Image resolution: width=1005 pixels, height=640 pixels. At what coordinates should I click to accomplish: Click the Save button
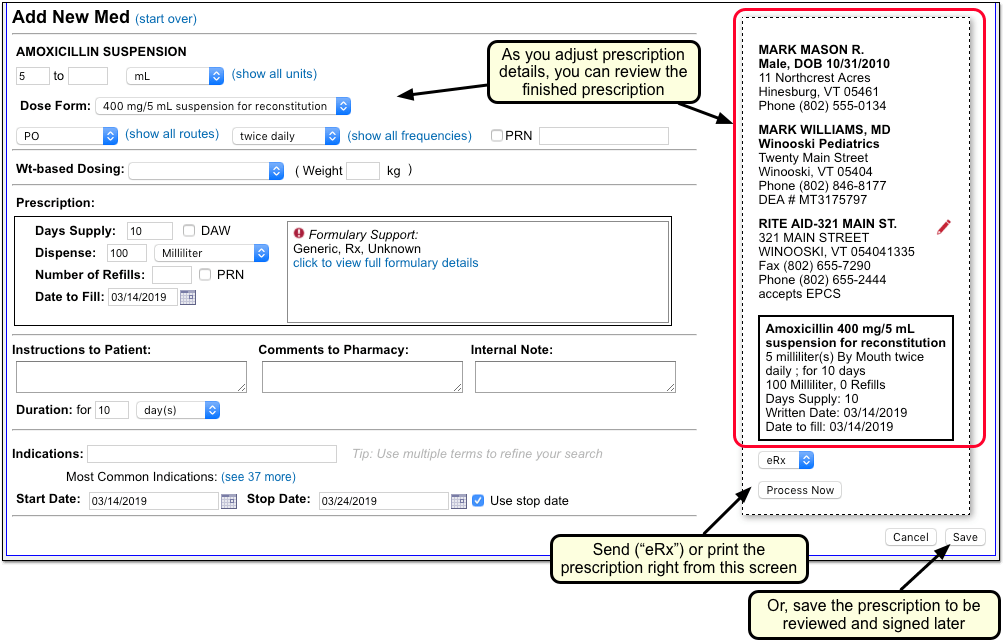[x=965, y=537]
